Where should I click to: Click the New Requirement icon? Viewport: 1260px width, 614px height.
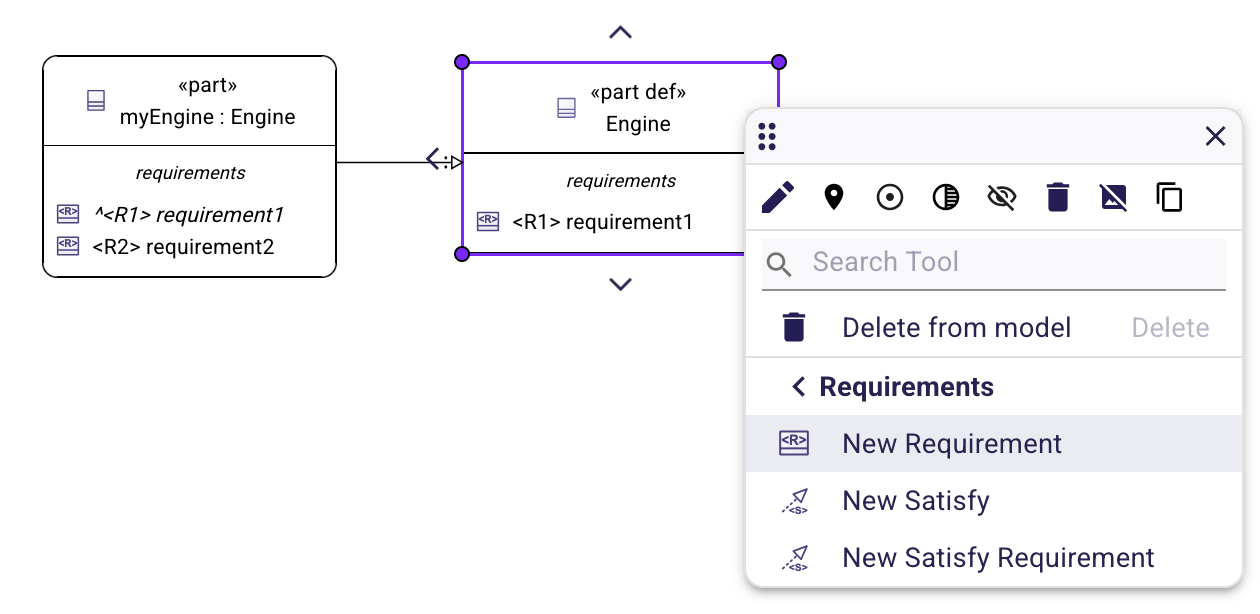click(794, 444)
